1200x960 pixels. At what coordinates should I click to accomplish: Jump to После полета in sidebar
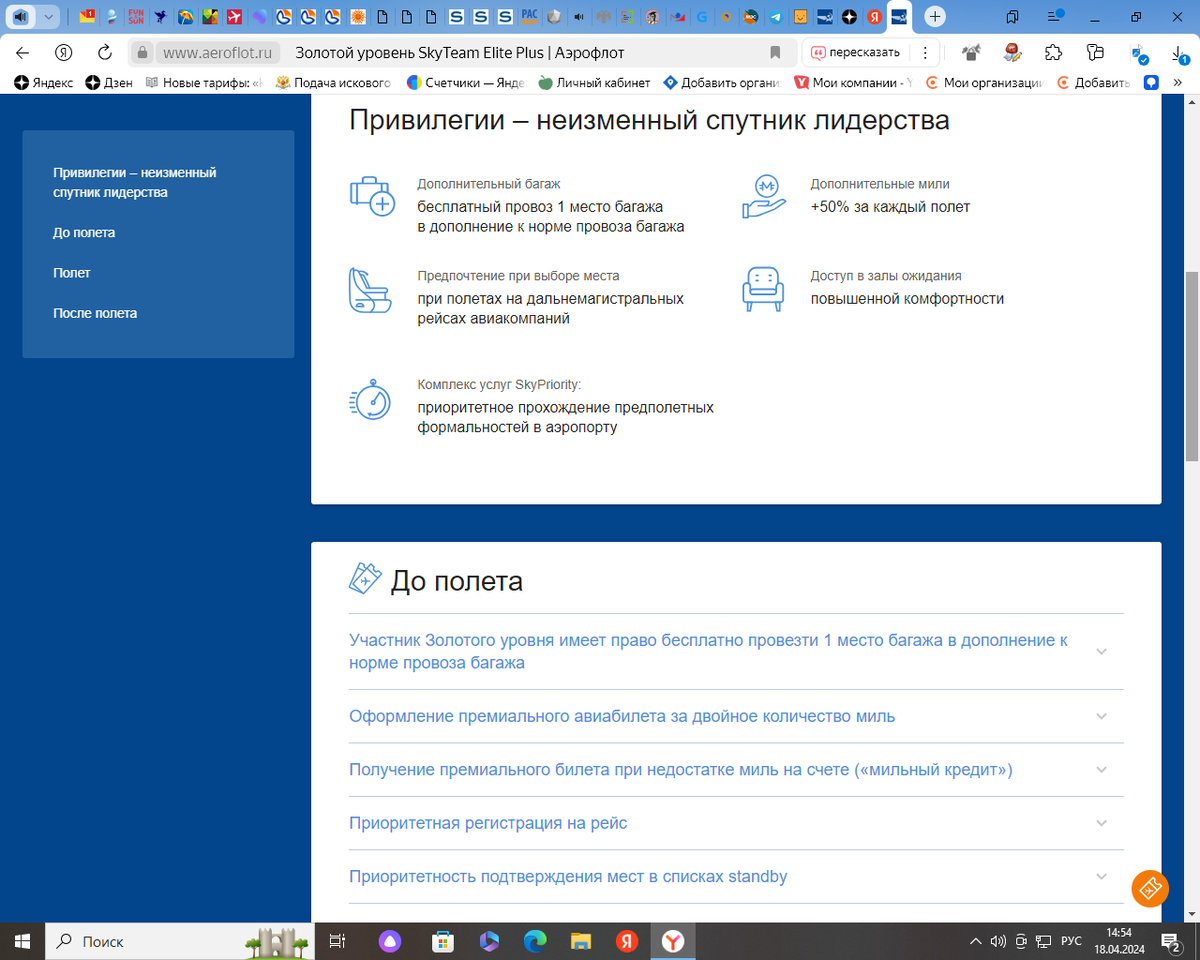[95, 313]
